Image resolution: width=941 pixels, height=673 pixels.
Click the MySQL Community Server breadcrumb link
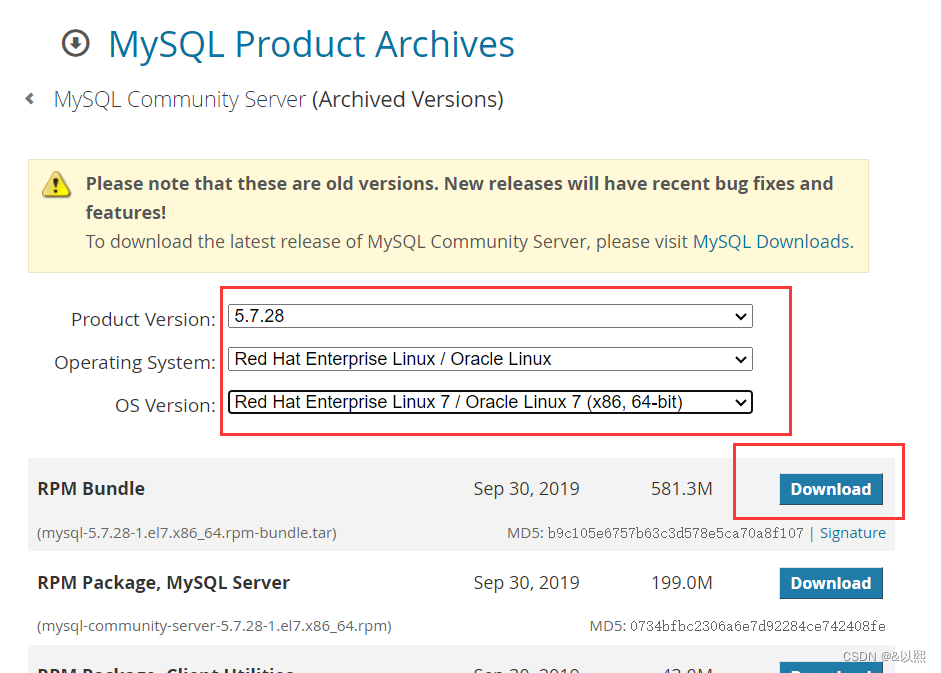180,99
